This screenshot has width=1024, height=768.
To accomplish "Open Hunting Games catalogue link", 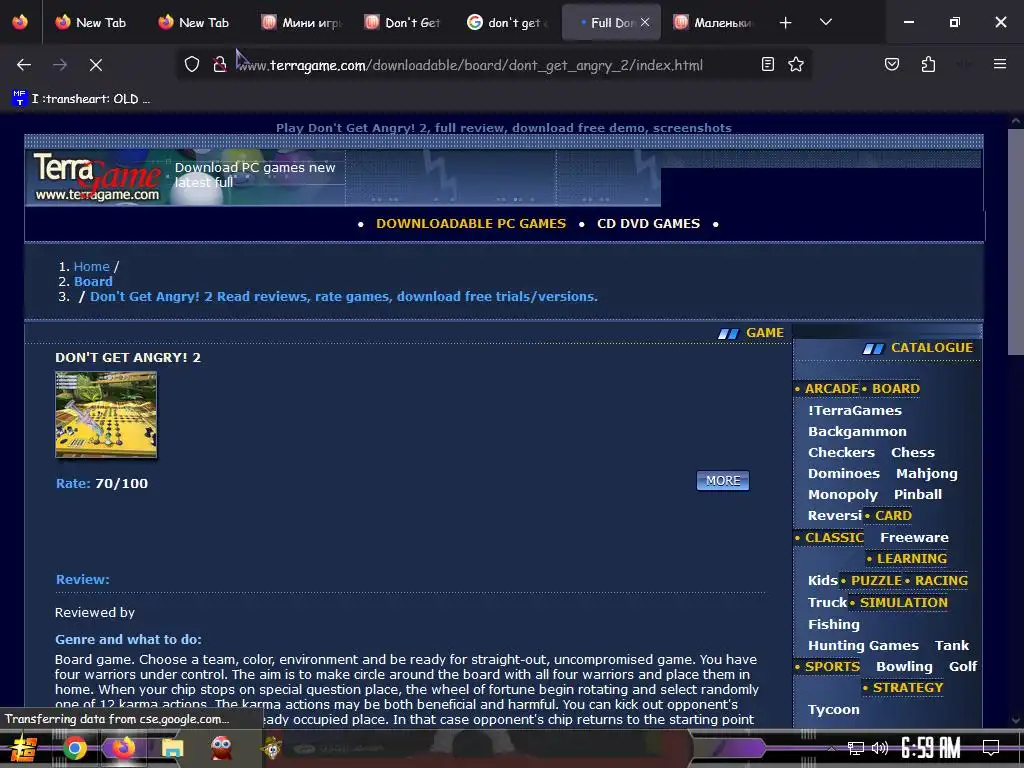I will coord(863,646).
